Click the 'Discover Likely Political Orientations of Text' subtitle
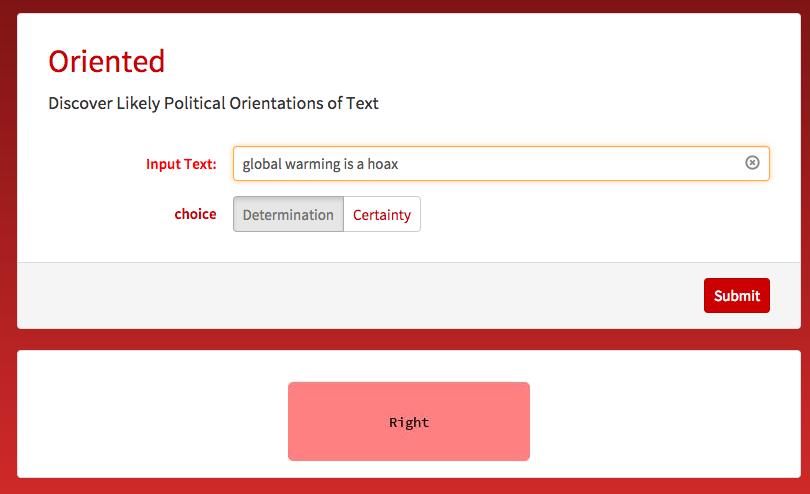 pyautogui.click(x=213, y=103)
